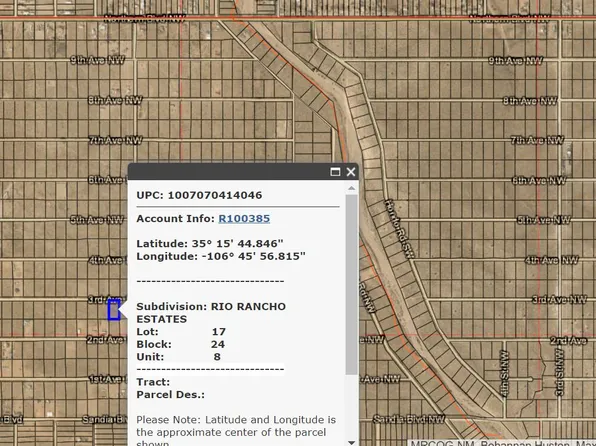
Task: Click the left Northern Blvd NW label
Action: coord(144,18)
